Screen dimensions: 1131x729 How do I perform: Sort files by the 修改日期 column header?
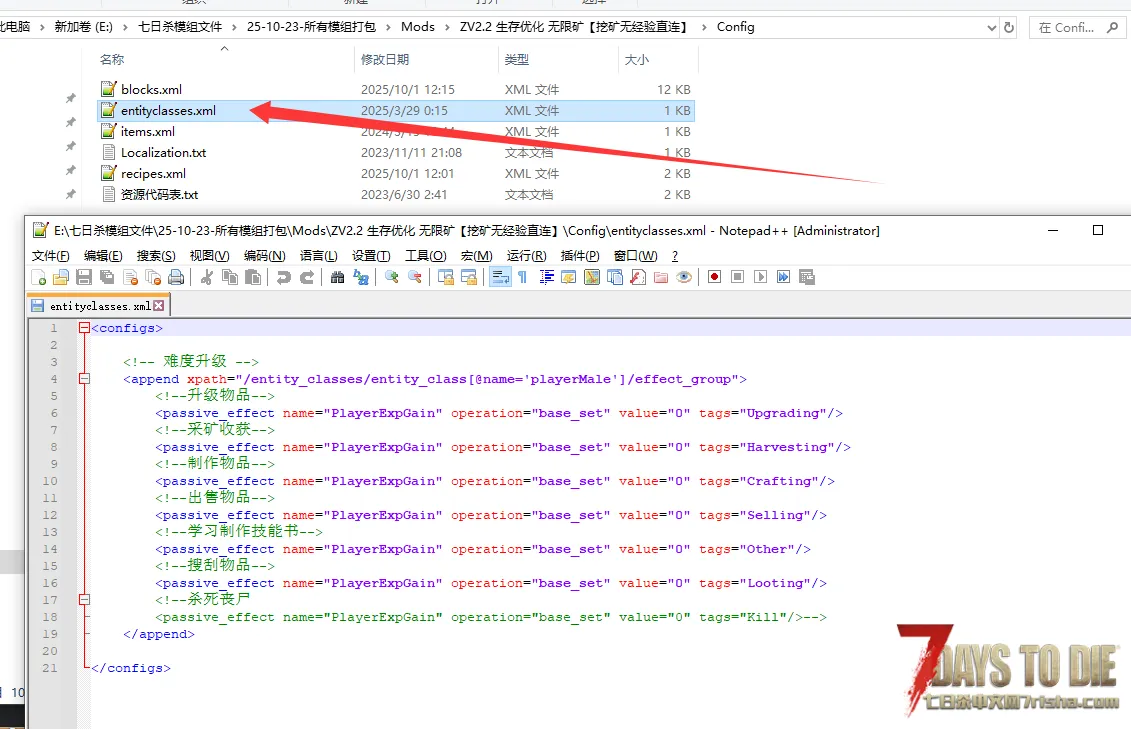tap(385, 60)
